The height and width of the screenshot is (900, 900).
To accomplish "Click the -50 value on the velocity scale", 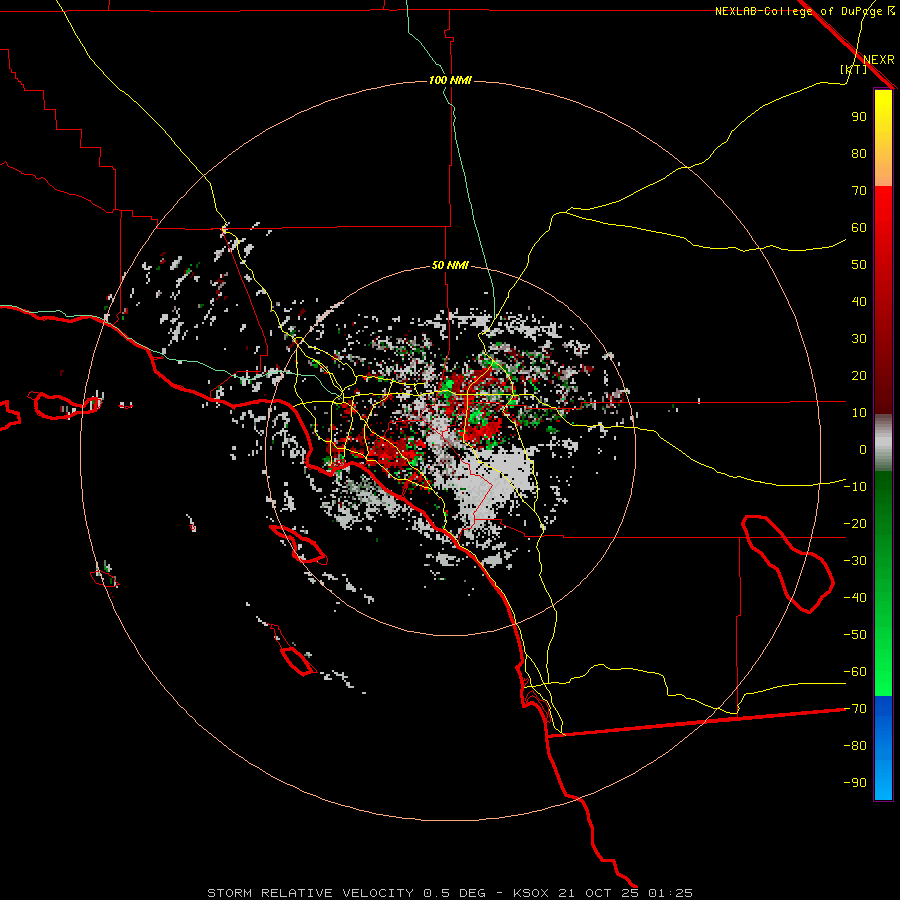I will click(855, 635).
